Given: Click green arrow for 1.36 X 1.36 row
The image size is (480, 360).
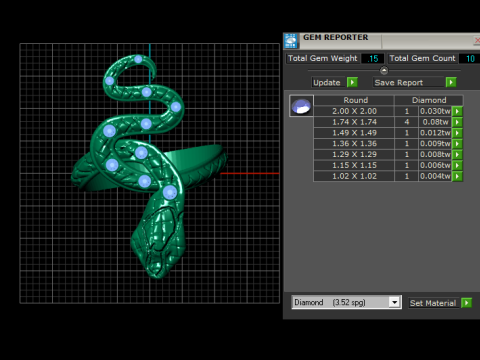Looking at the screenshot, I should pos(457,144).
